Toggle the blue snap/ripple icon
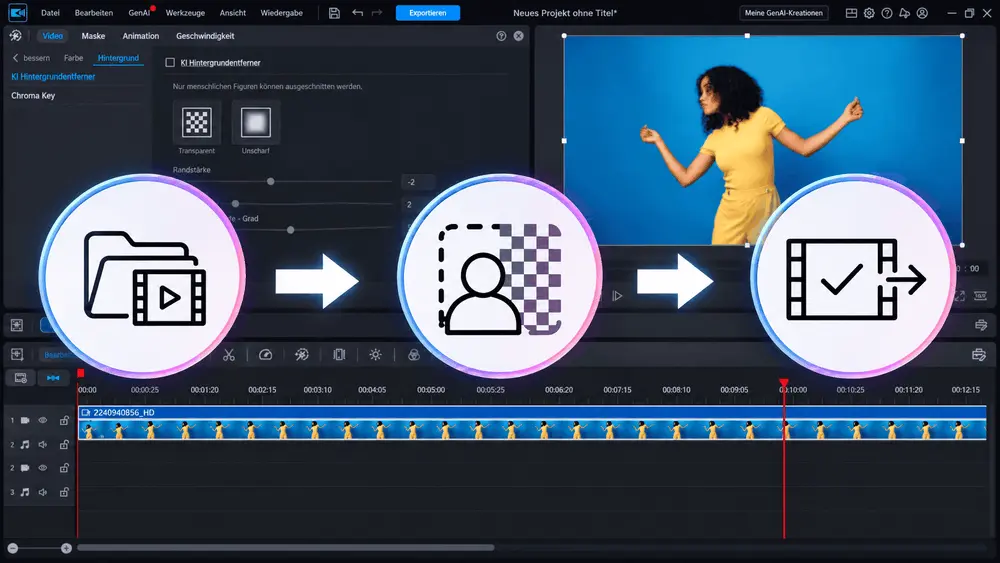The width and height of the screenshot is (1000, 563). pyautogui.click(x=53, y=378)
